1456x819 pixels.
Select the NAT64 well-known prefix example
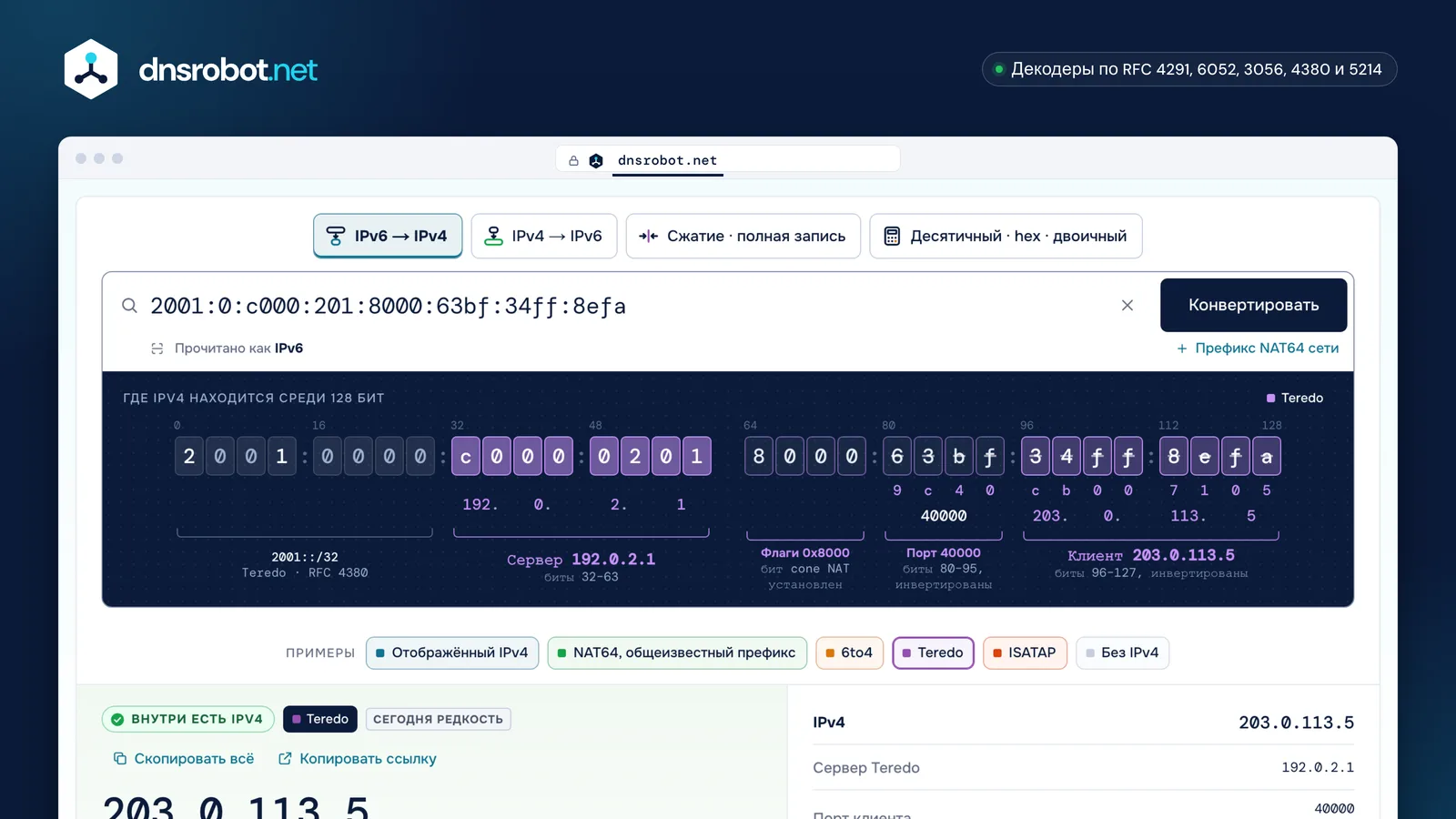coord(677,652)
